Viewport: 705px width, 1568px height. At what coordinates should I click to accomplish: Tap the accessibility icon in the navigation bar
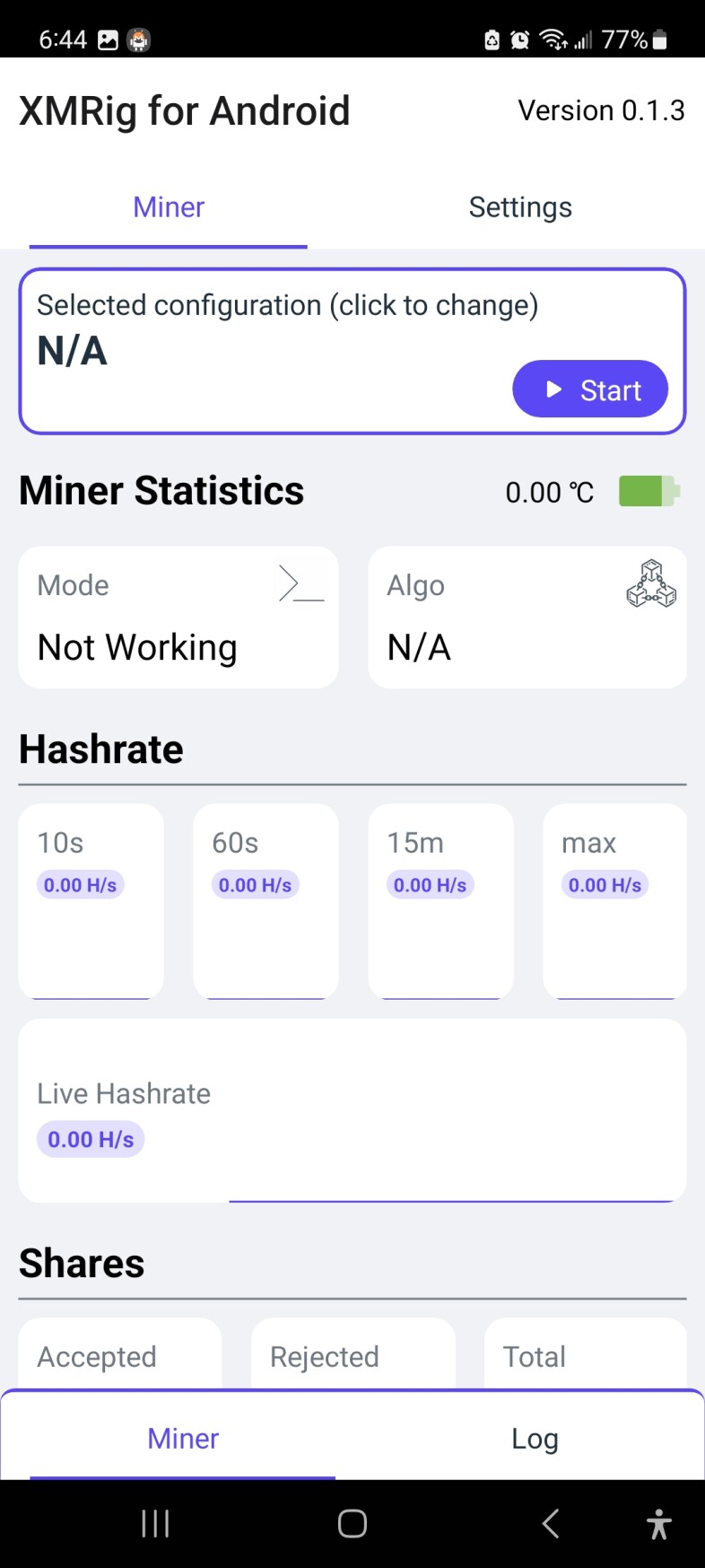click(x=658, y=1522)
